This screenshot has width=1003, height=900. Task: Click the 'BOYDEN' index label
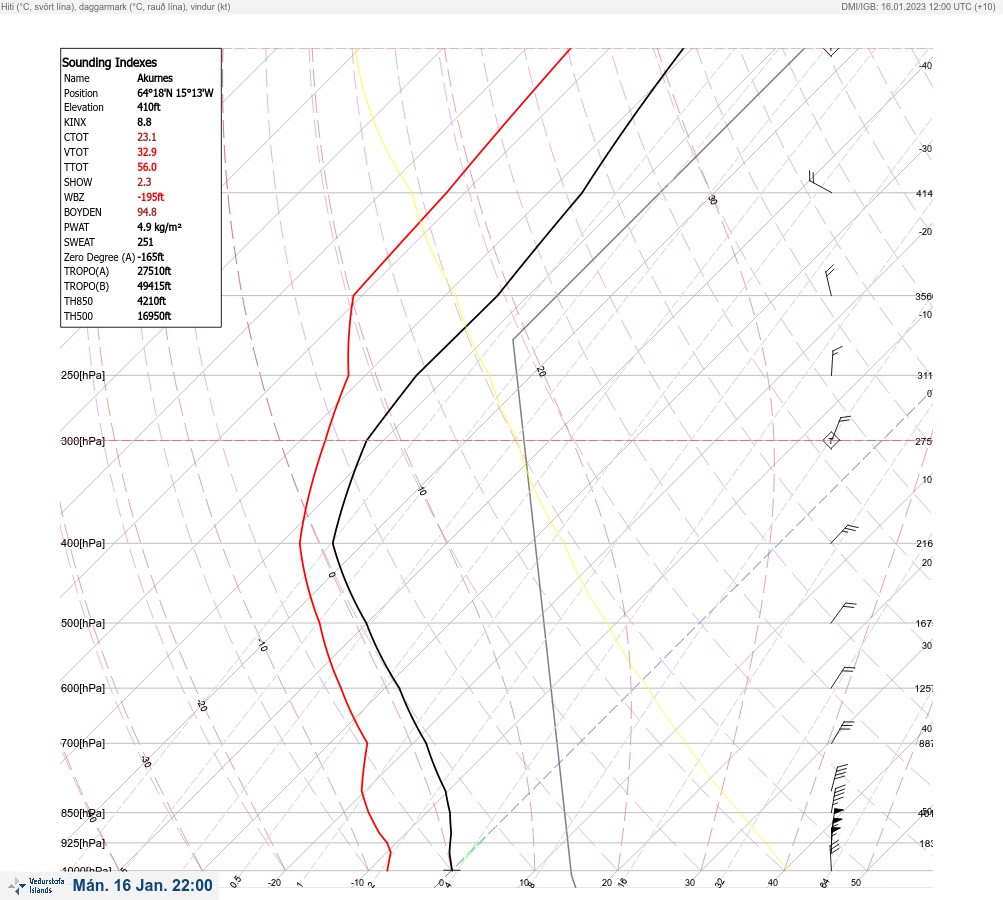82,212
